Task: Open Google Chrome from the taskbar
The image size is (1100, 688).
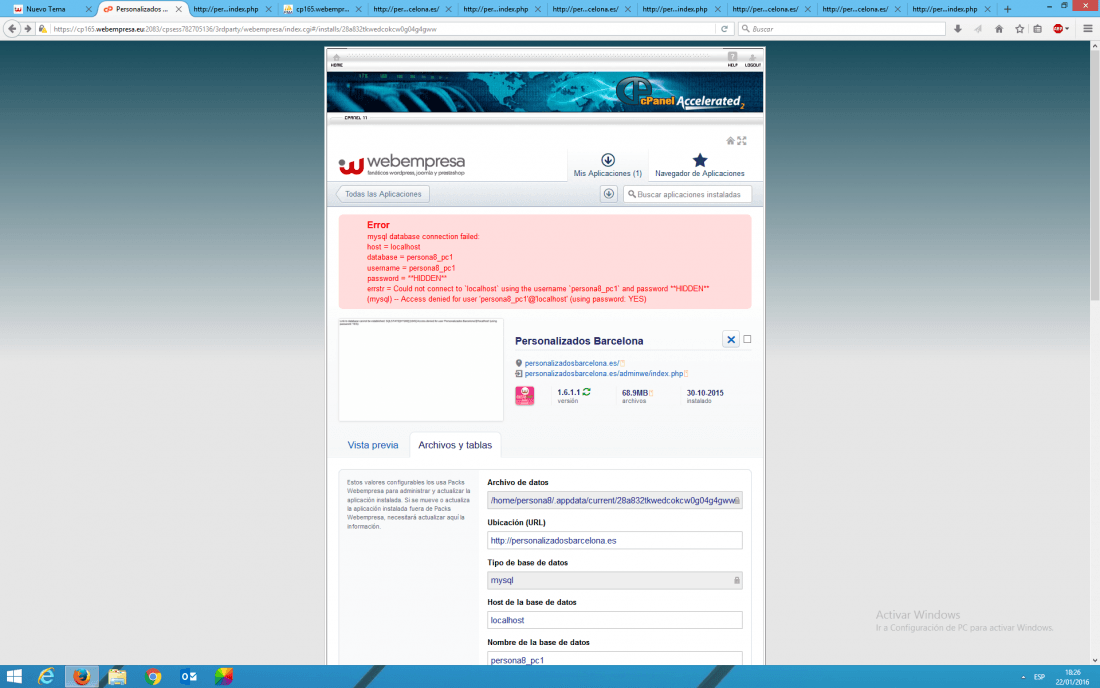Action: (x=153, y=677)
